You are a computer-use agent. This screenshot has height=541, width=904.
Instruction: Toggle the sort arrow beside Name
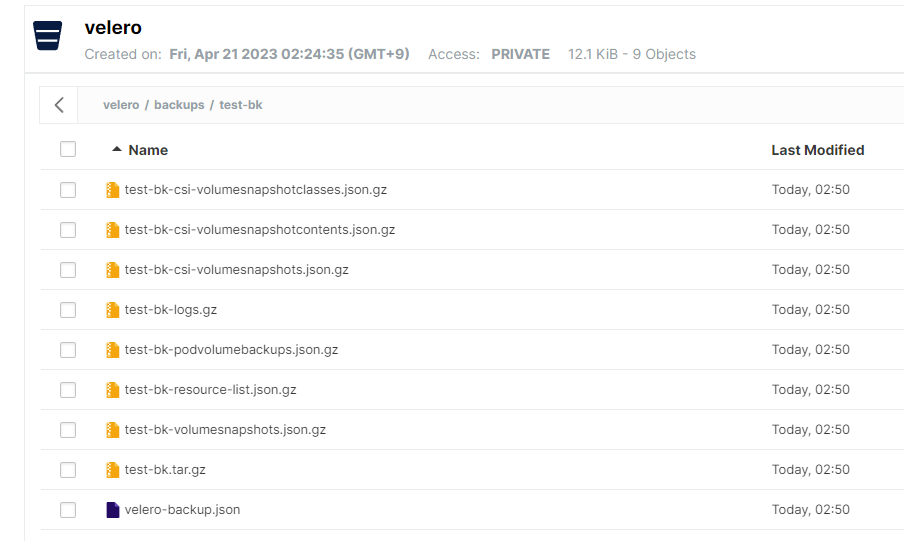click(x=116, y=149)
